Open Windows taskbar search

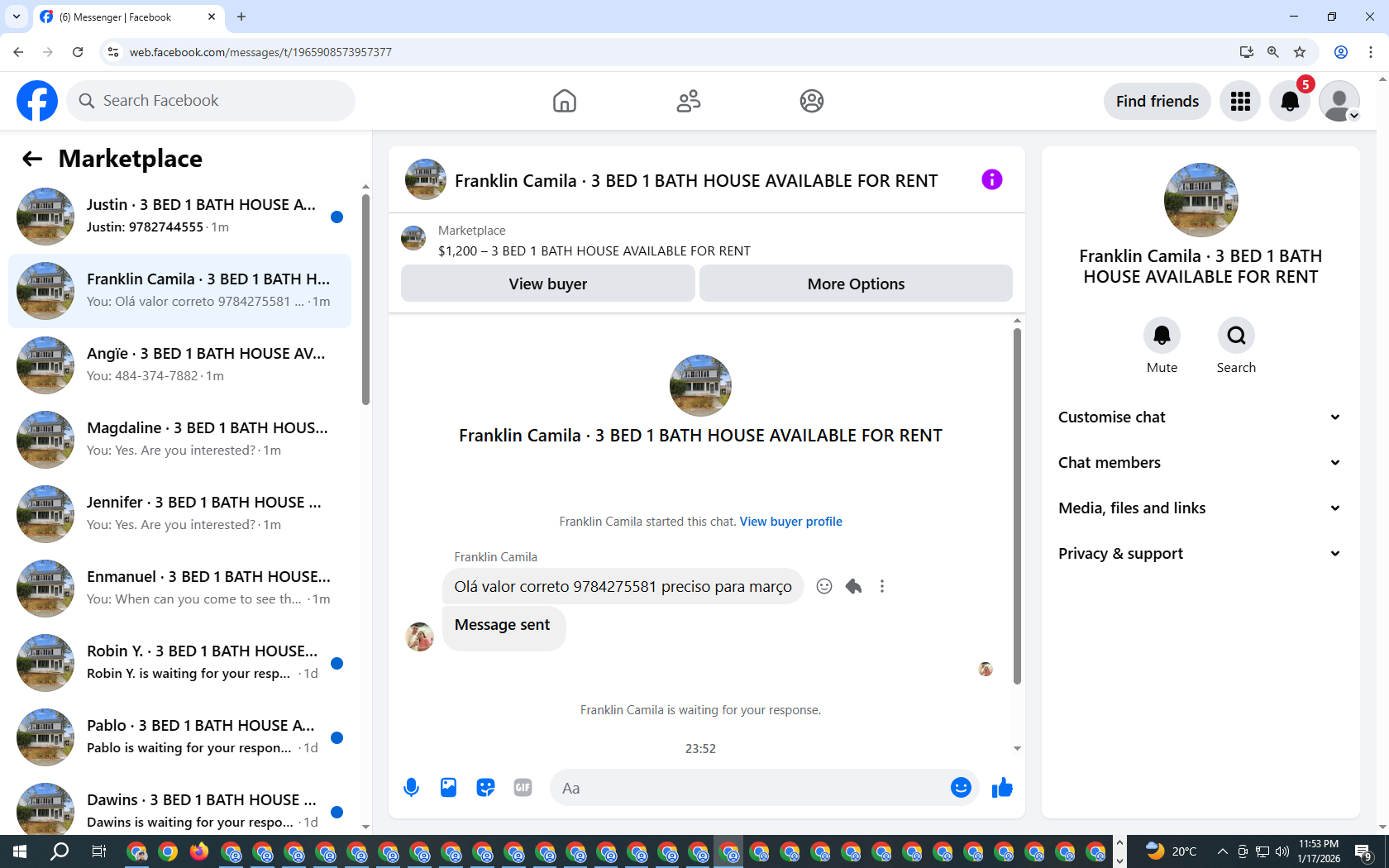pos(60,851)
